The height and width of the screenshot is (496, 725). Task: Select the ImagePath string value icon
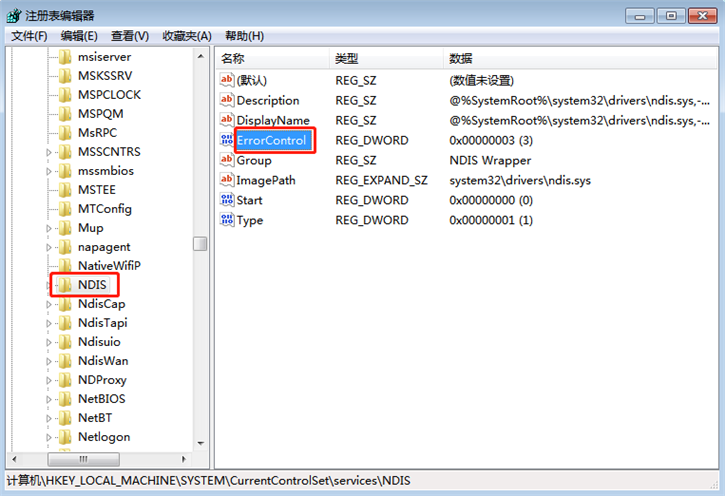pos(227,180)
